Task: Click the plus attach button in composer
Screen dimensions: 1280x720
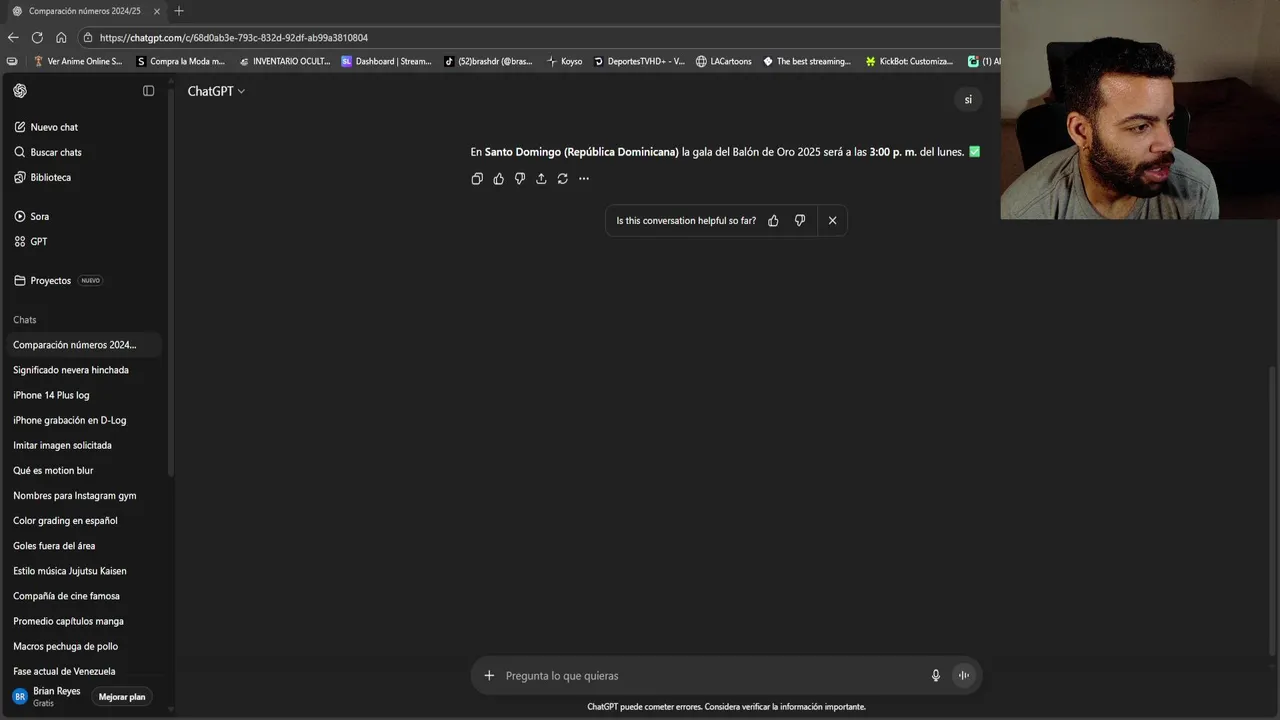Action: coord(489,676)
